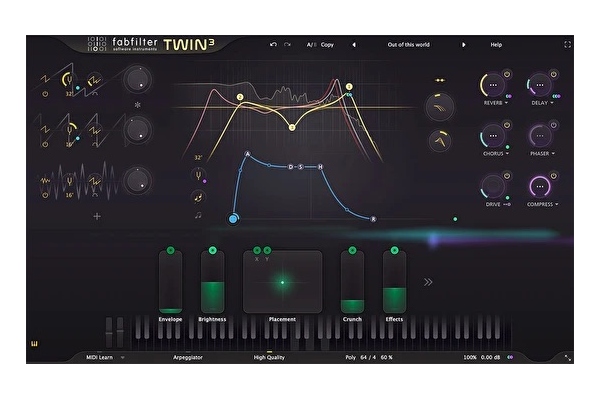
Task: Toggle power of the second oscillator
Action: pyautogui.click(x=45, y=145)
